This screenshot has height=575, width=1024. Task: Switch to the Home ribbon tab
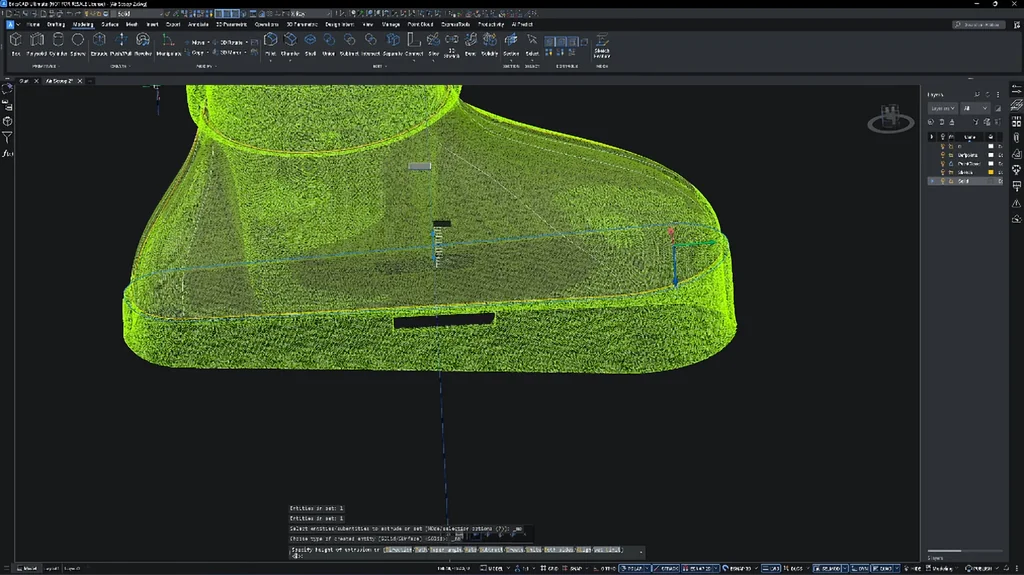[x=33, y=24]
